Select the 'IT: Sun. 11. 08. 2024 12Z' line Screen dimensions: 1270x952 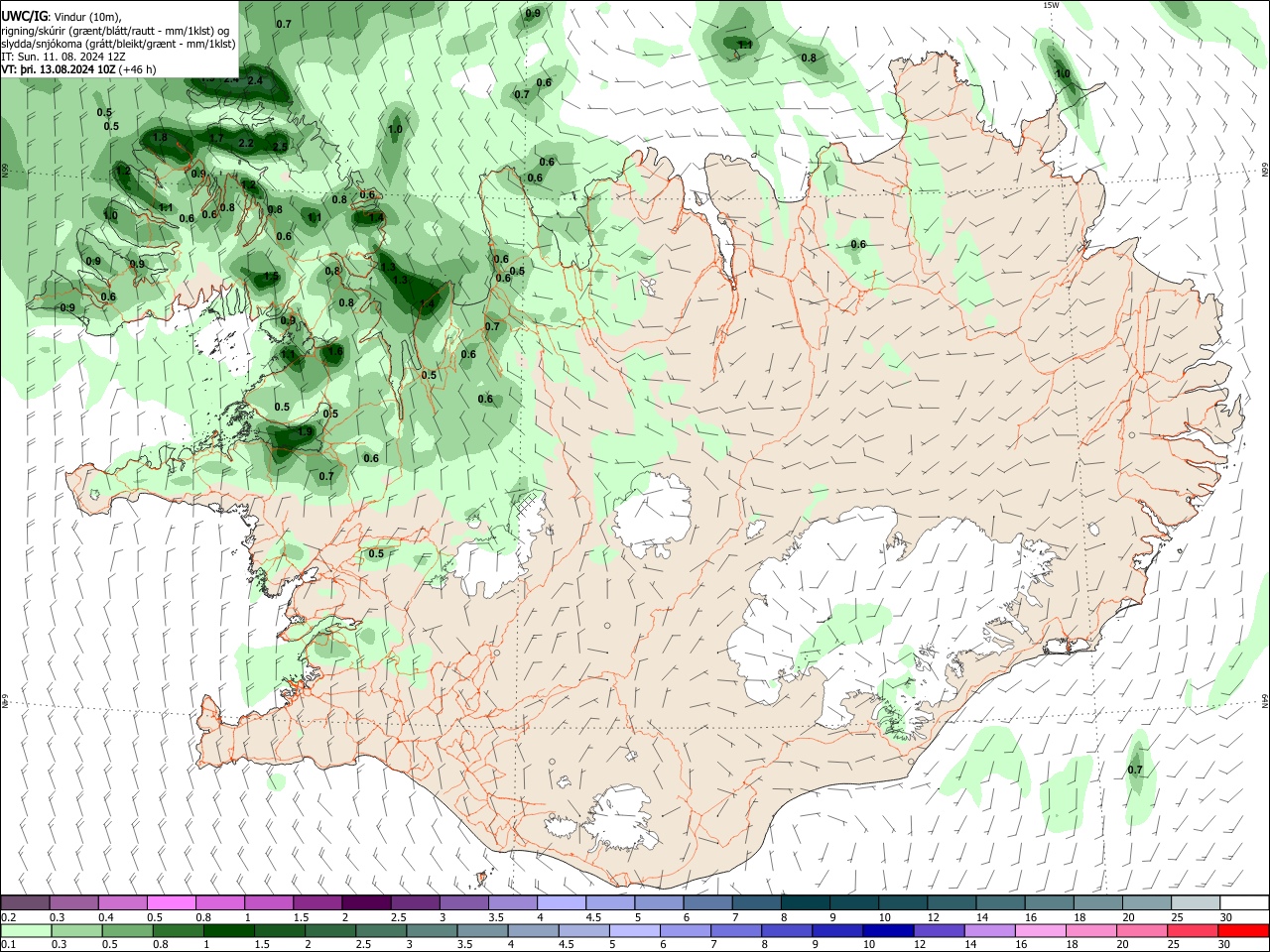tap(63, 57)
